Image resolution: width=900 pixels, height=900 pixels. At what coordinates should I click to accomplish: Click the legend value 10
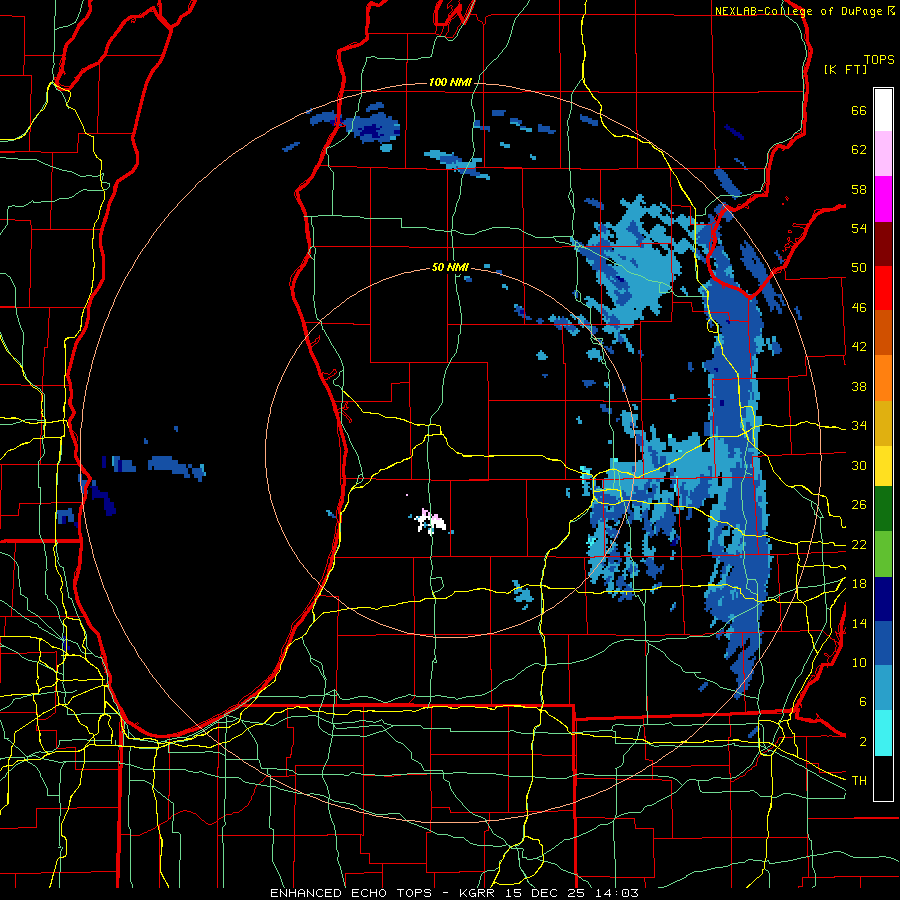(x=859, y=662)
